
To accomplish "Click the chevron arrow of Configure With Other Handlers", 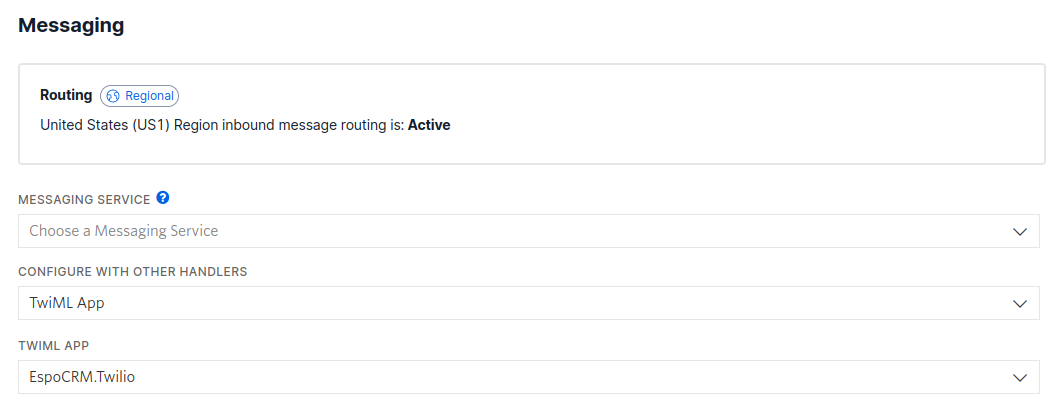I will click(1020, 304).
